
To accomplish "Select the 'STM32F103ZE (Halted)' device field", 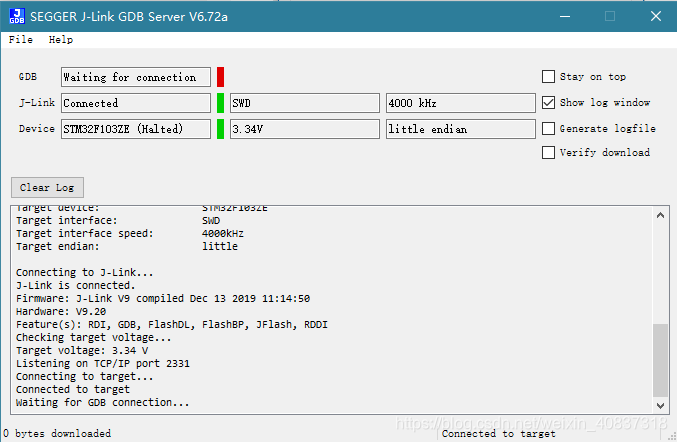I will 136,129.
